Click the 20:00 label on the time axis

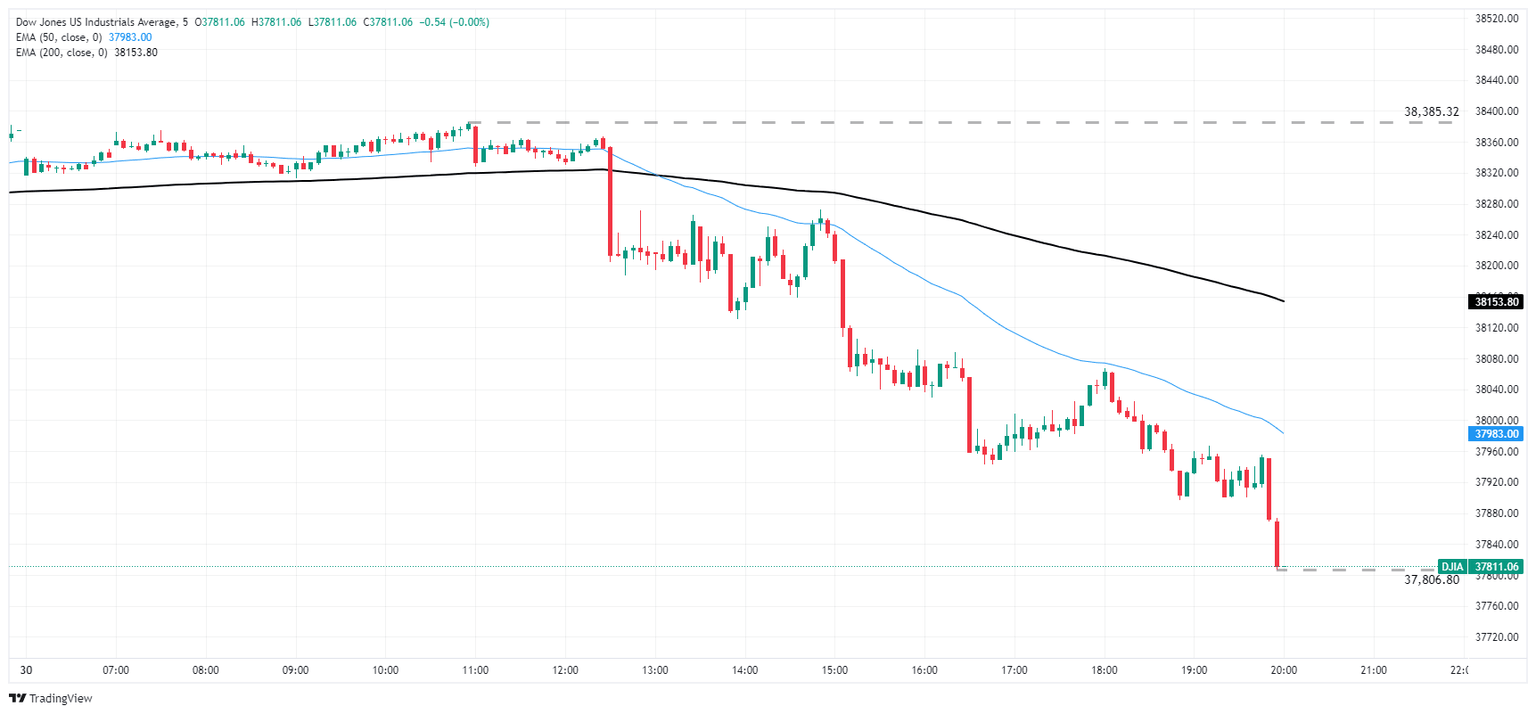click(1284, 670)
